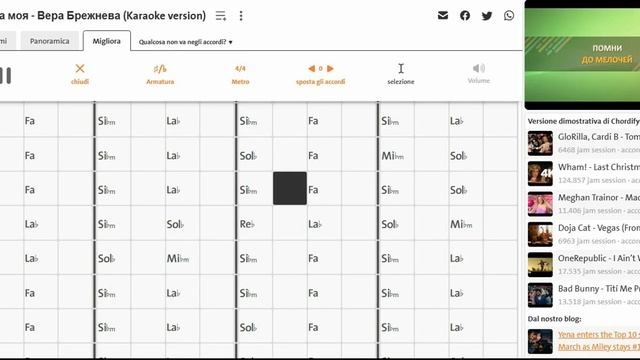Pause playback with the pause button
Image resolution: width=640 pixels, height=360 pixels.
pyautogui.click(x=6, y=76)
